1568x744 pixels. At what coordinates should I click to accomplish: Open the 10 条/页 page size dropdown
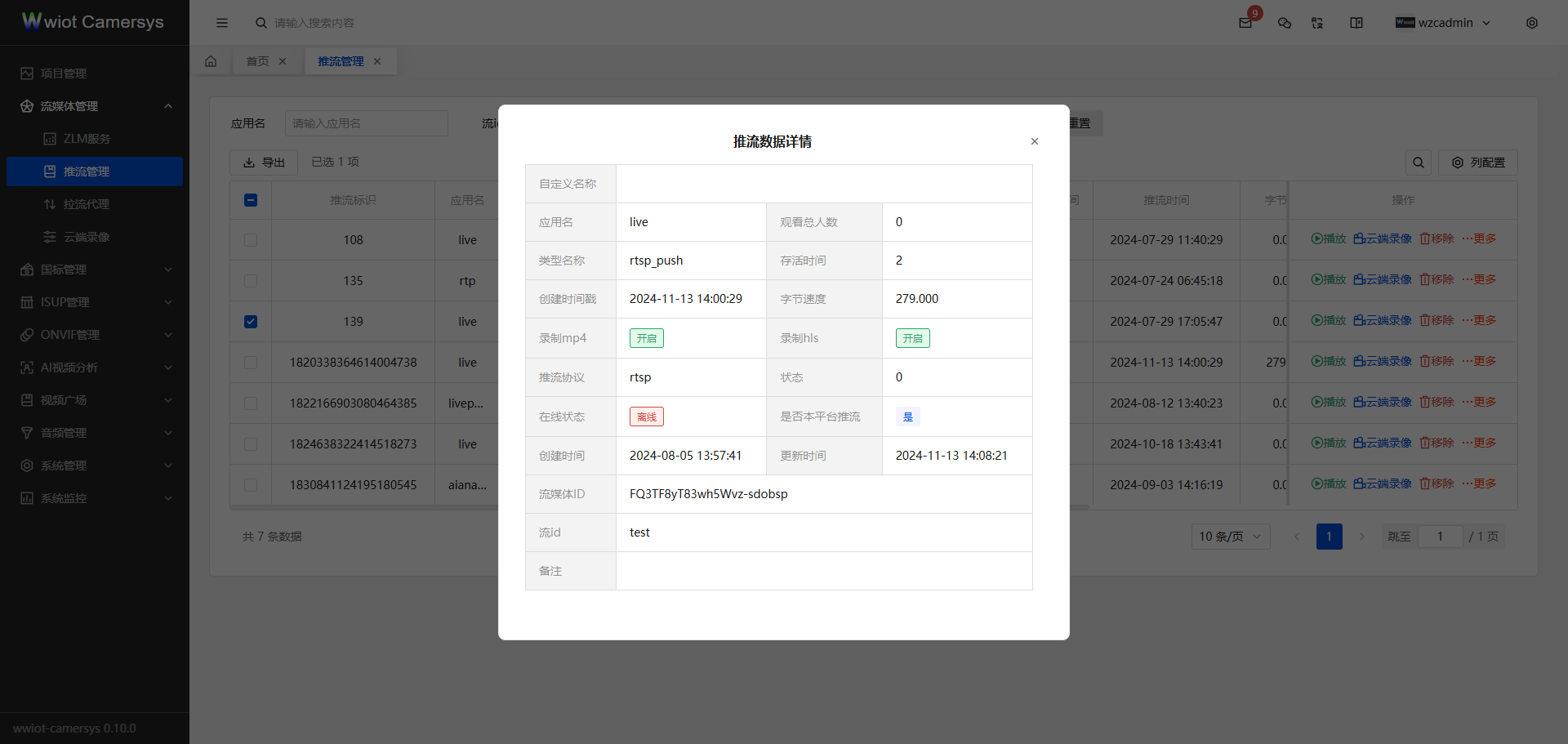click(x=1230, y=537)
